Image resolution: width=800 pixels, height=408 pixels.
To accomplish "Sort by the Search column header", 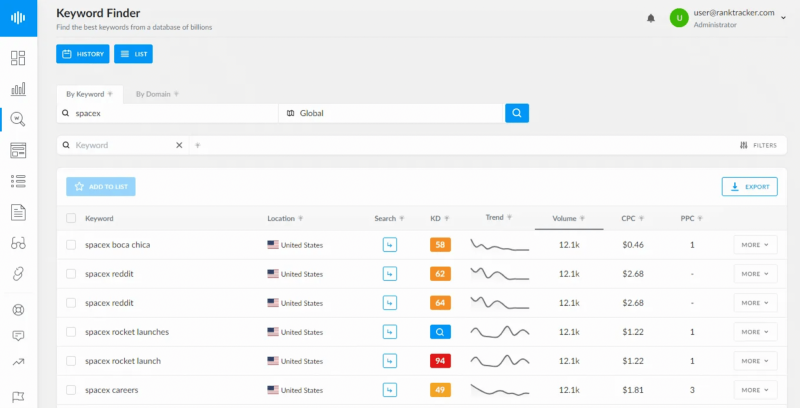I will coord(389,218).
